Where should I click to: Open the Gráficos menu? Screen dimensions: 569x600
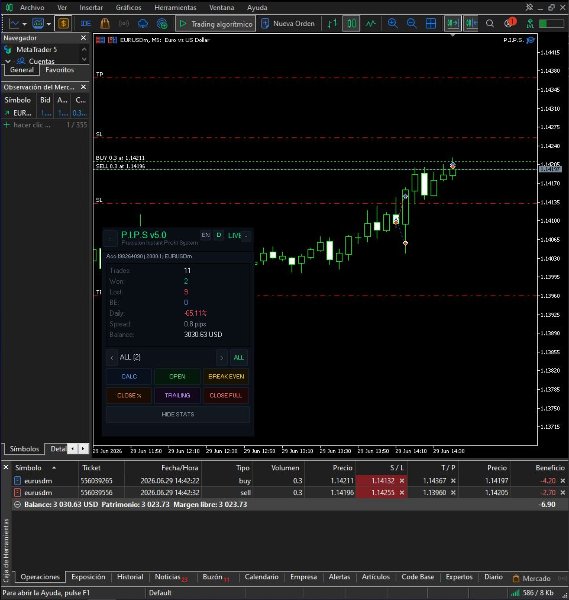pos(129,8)
